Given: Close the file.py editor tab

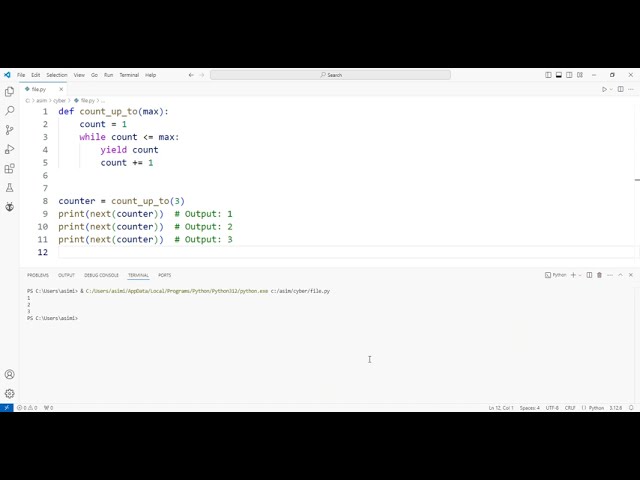Looking at the screenshot, I should click(61, 89).
